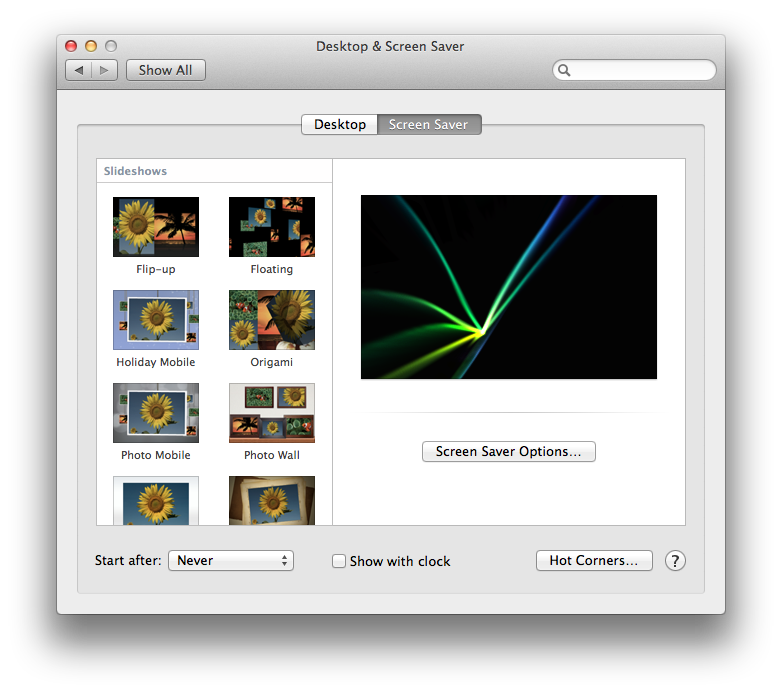Choose the Origami screen saver thumbnail
The height and width of the screenshot is (693, 782).
[x=272, y=320]
